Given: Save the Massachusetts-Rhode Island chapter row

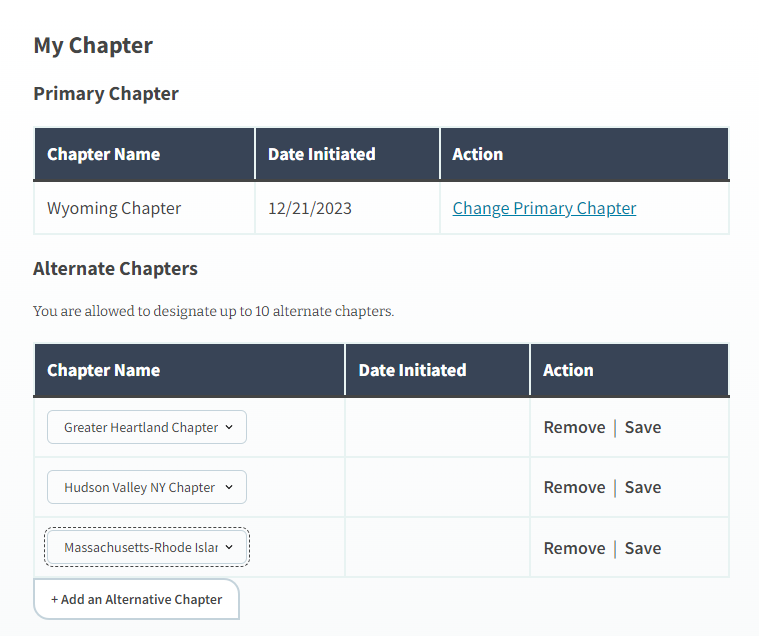Looking at the screenshot, I should click(643, 548).
